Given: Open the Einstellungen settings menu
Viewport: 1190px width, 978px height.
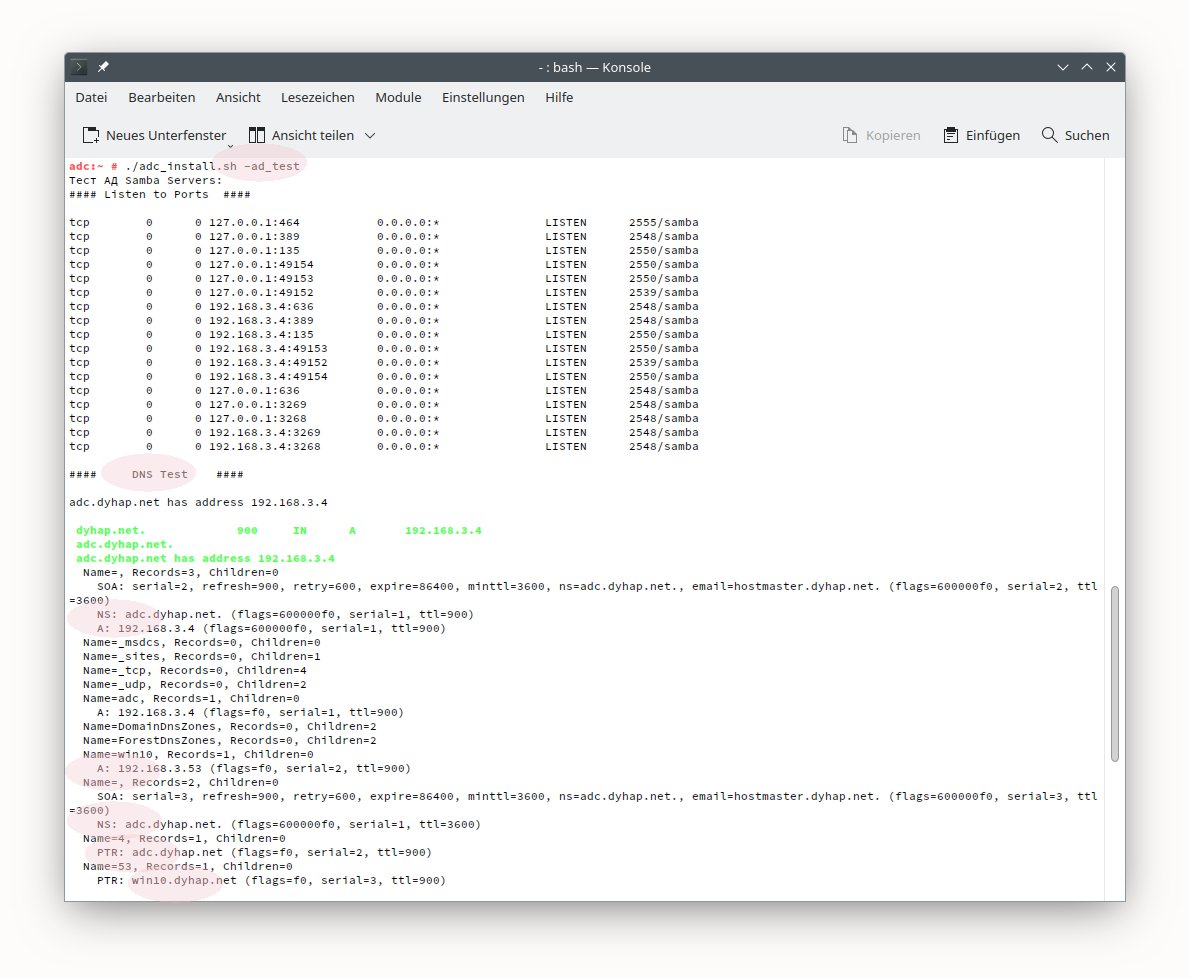Looking at the screenshot, I should 483,97.
